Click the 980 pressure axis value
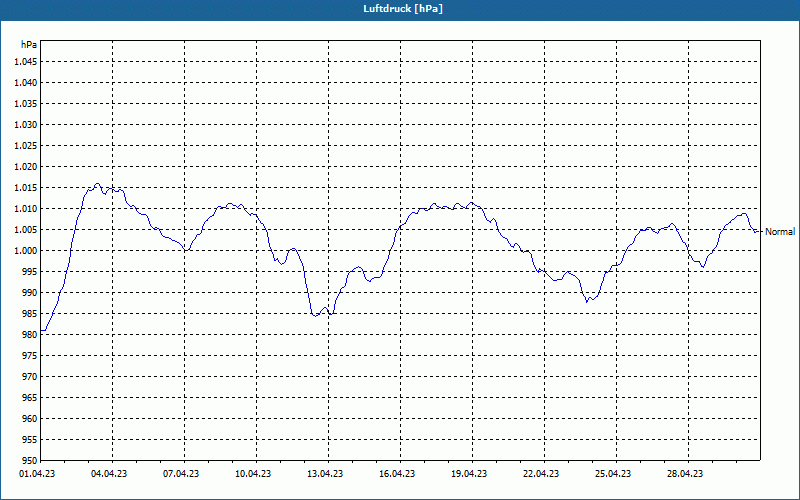This screenshot has height=500, width=800. [x=30, y=335]
